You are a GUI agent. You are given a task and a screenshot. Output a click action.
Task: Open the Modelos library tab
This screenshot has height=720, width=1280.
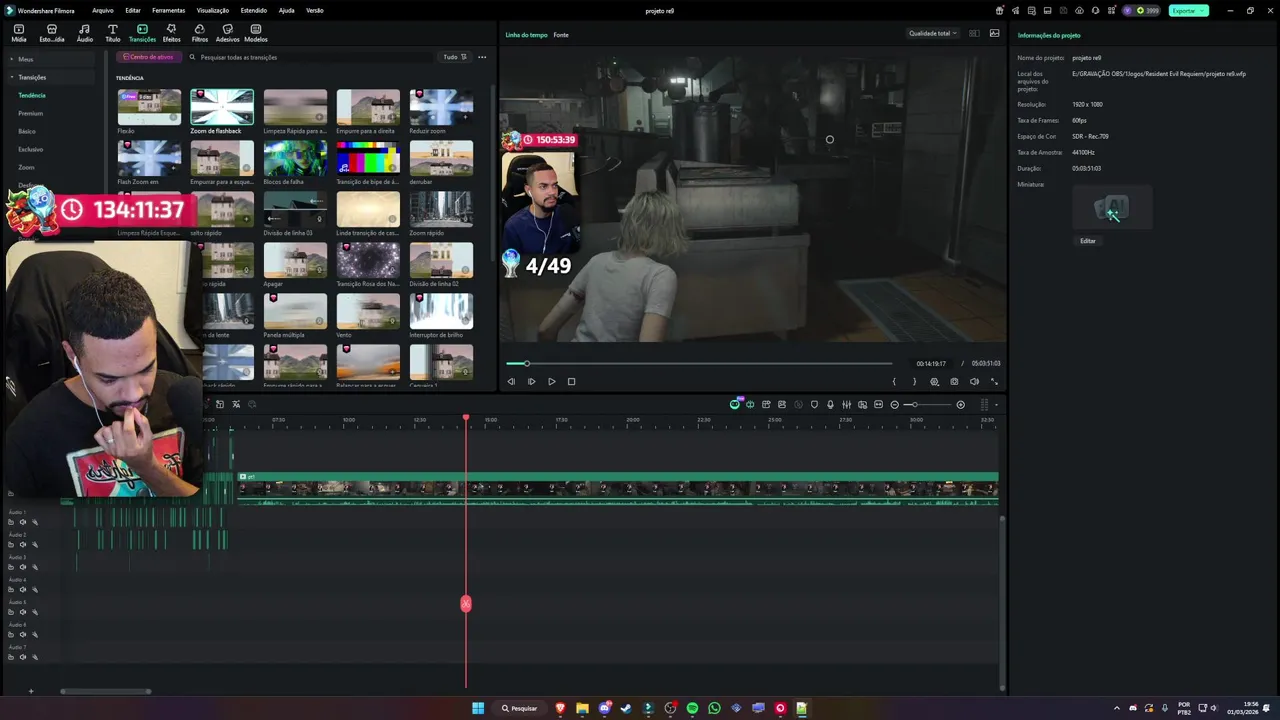click(x=256, y=33)
